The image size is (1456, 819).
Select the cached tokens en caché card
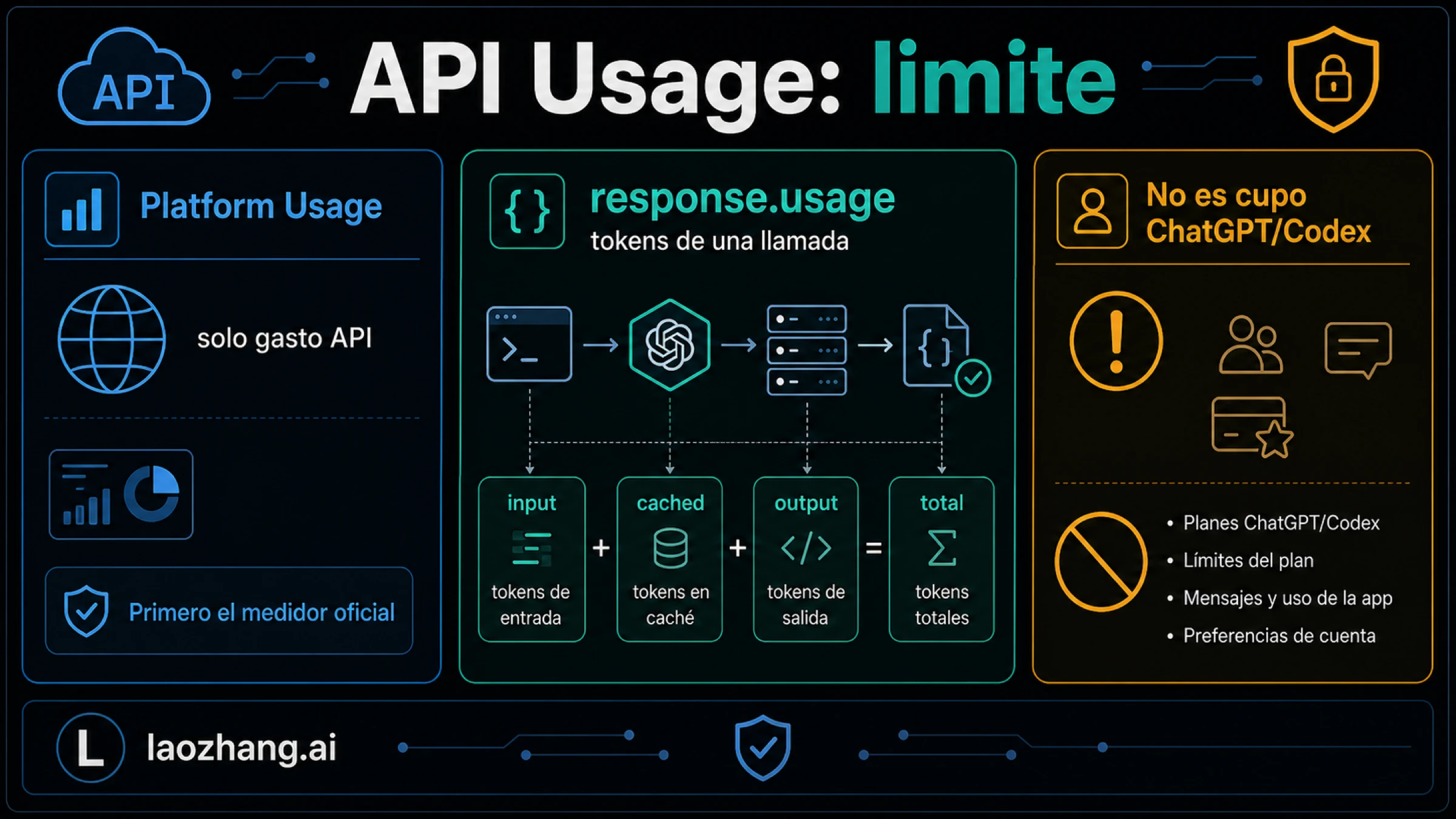(670, 559)
